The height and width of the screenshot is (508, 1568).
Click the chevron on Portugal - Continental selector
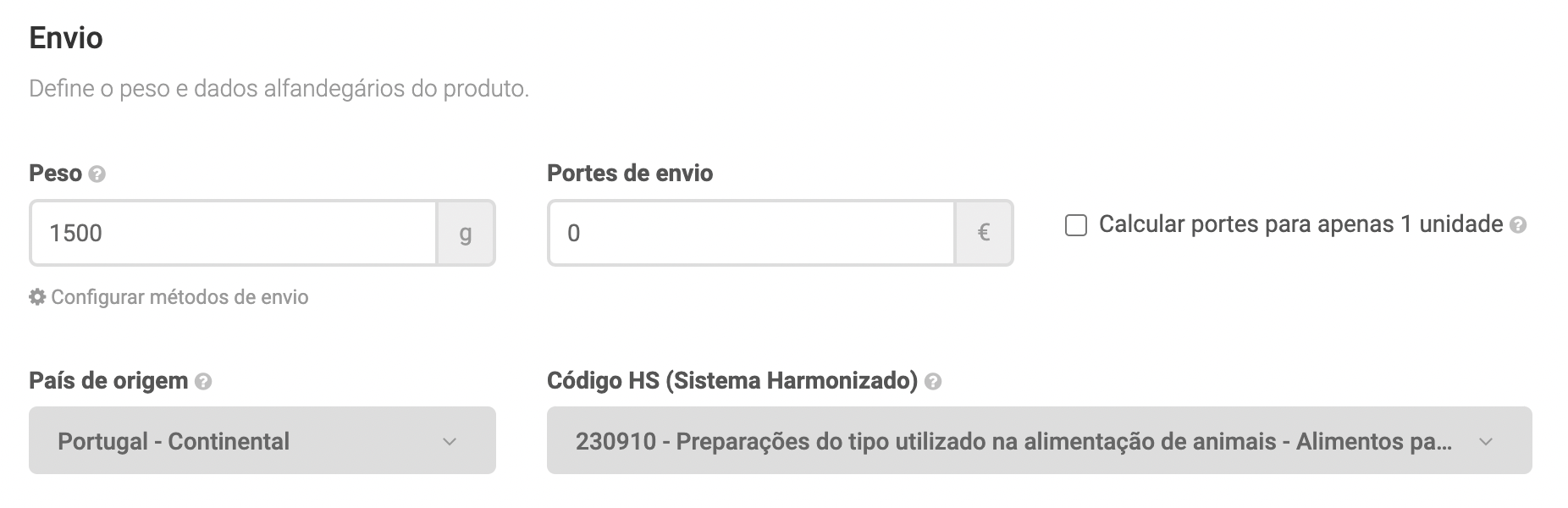point(450,441)
